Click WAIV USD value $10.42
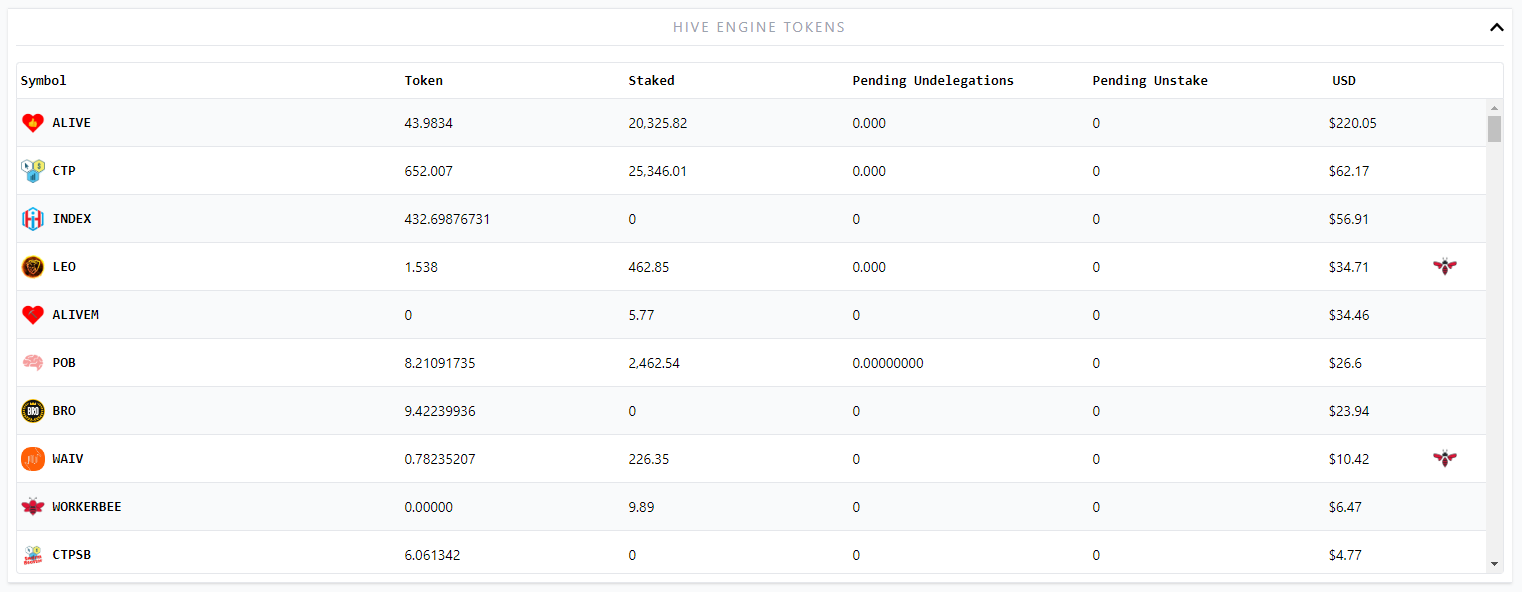Screen dimensions: 1522x592 tap(1349, 459)
